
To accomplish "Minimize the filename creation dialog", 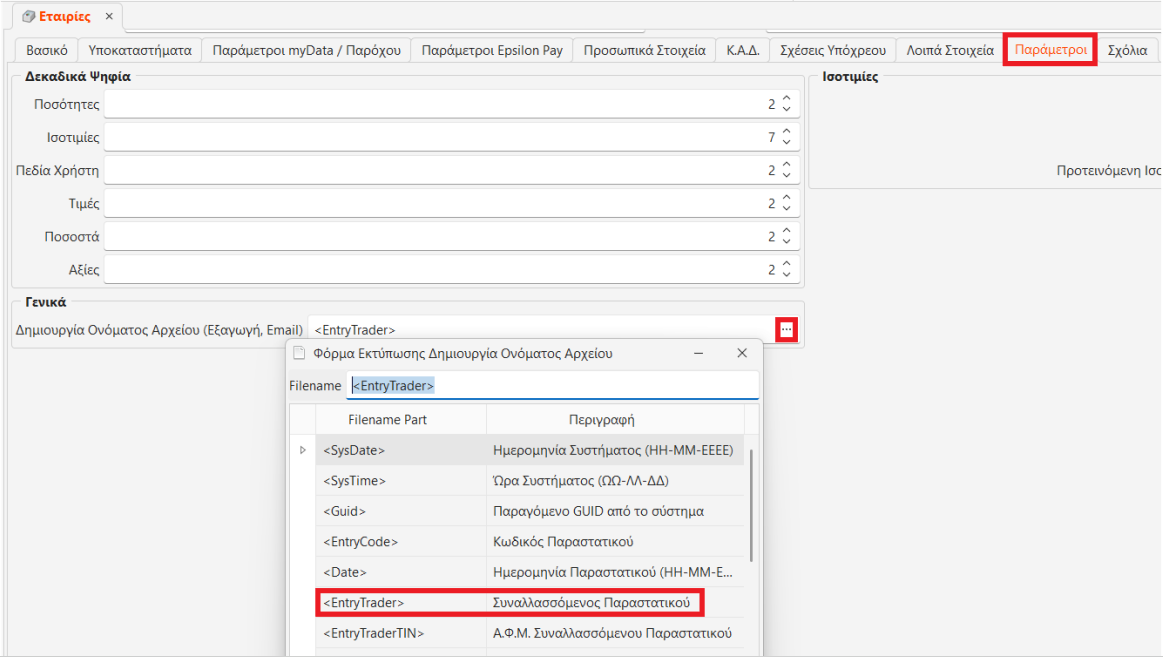I will [698, 353].
